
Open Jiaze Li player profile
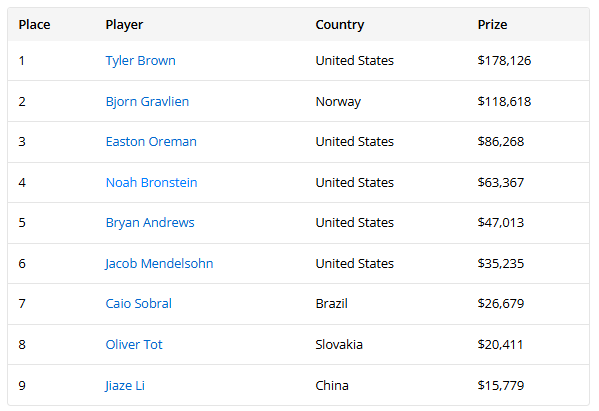125,385
